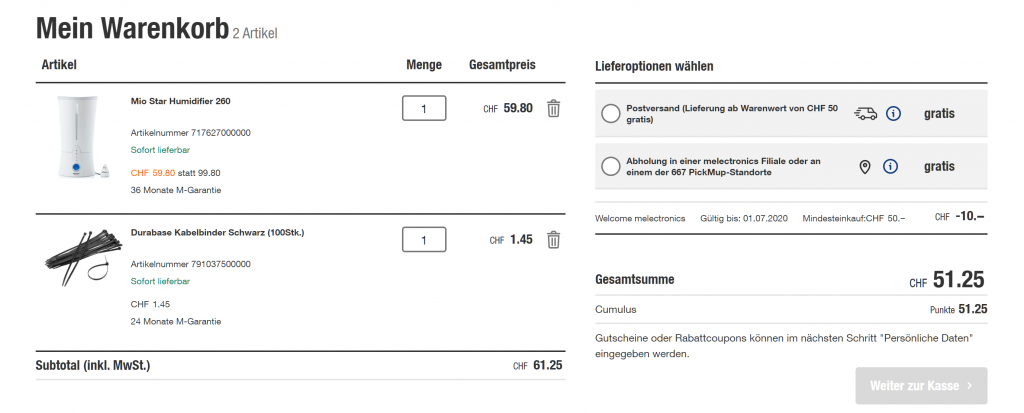
Task: Choose Abholung in Filiale radio option
Action: pos(610,166)
